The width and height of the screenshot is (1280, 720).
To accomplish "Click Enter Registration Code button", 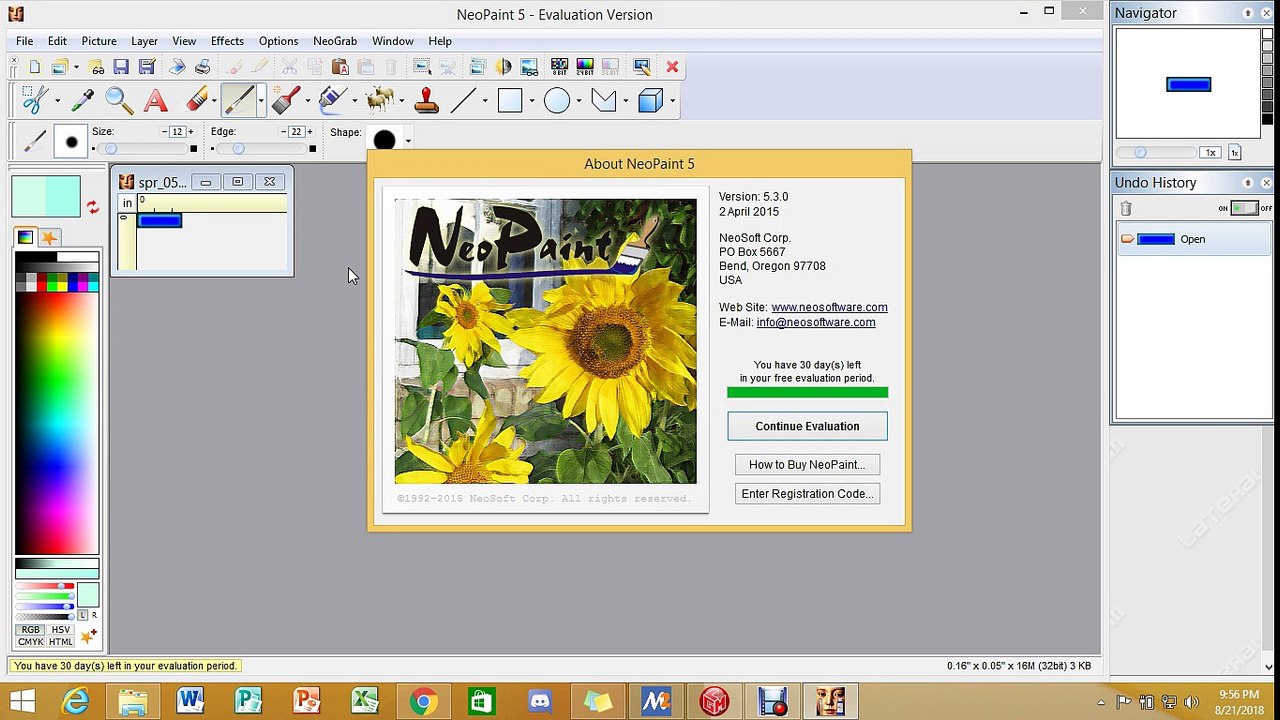I will point(807,494).
